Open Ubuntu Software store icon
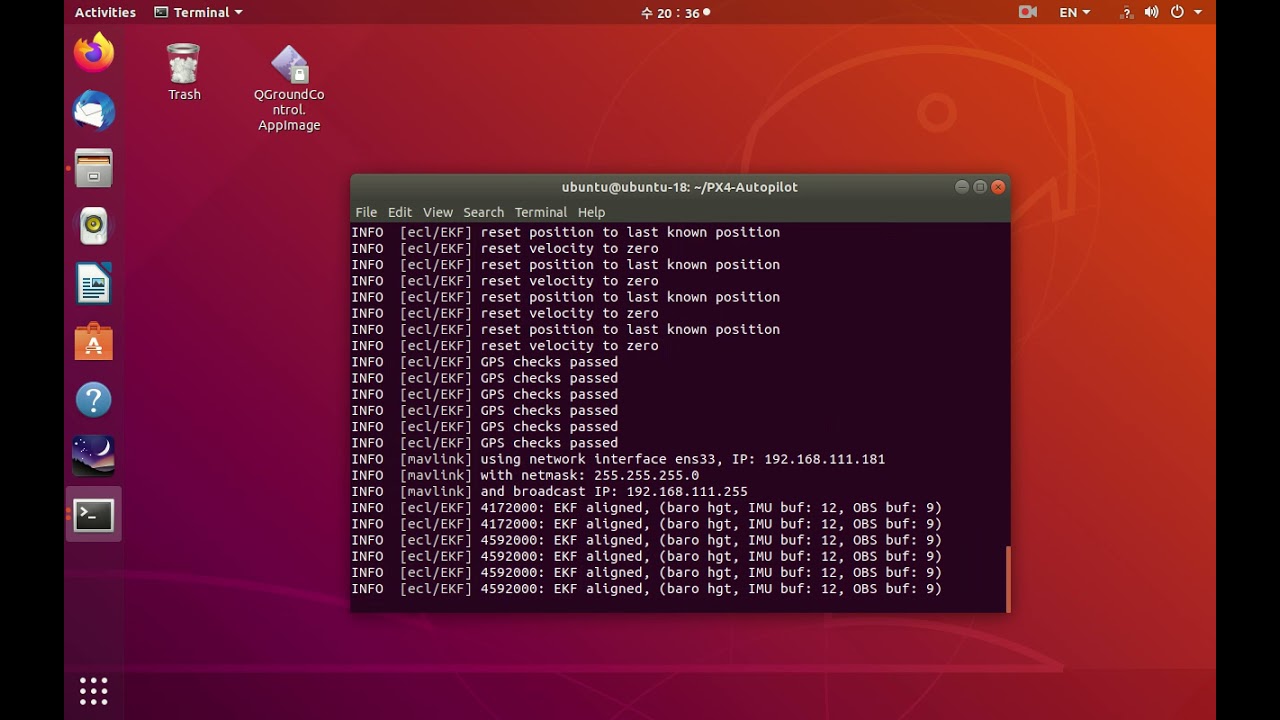1280x720 pixels. (x=94, y=342)
